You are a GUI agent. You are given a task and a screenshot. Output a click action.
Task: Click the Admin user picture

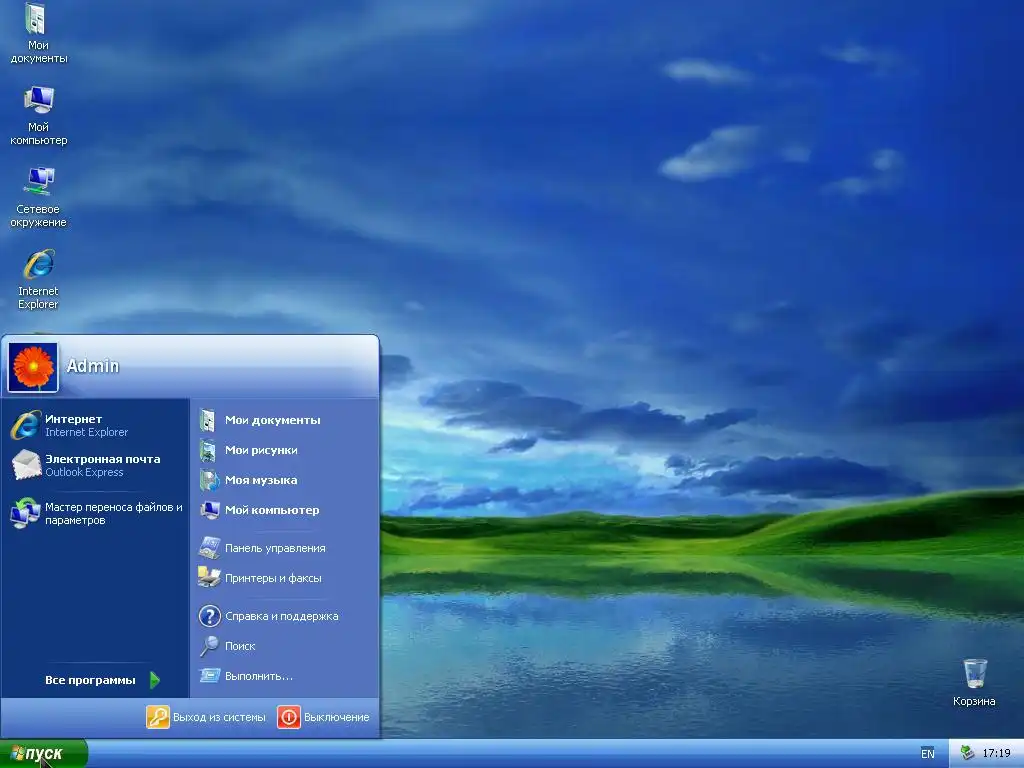(x=33, y=367)
